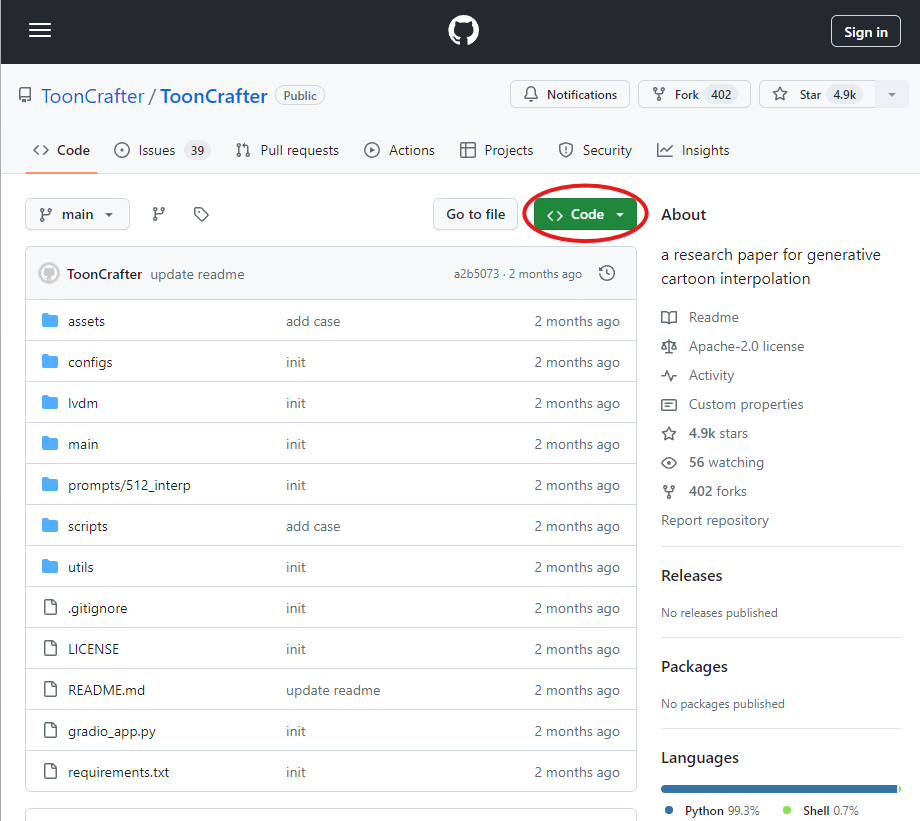Fork the repository

pyautogui.click(x=694, y=94)
